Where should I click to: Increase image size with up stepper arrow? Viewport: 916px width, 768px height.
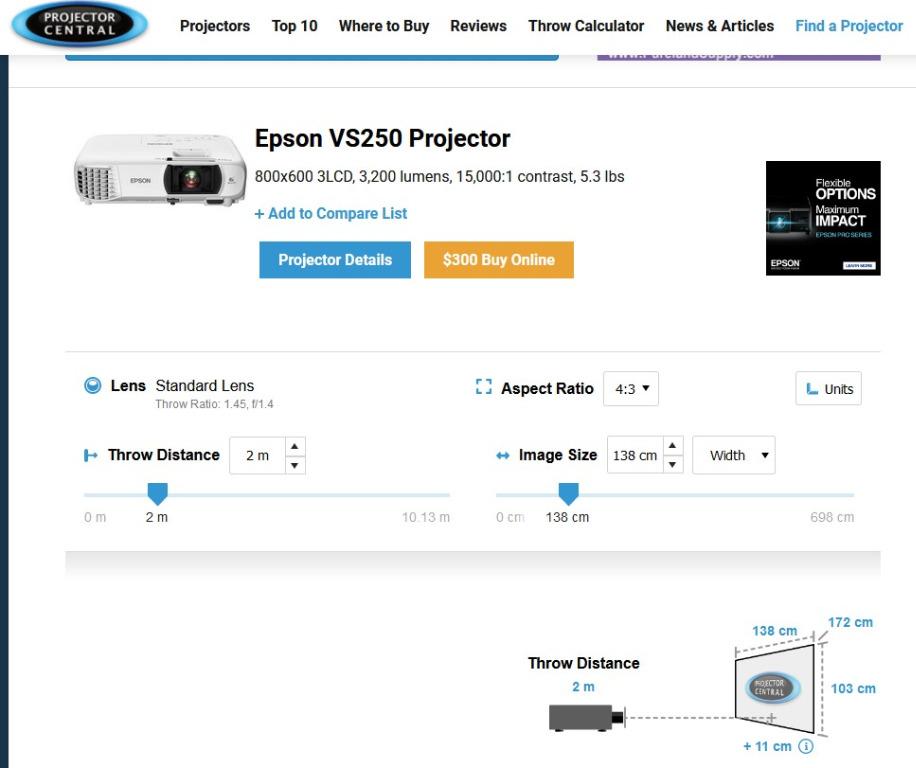pos(673,447)
